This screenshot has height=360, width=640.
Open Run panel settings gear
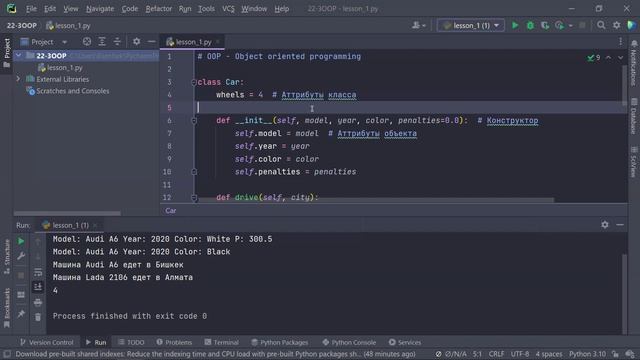[604, 224]
